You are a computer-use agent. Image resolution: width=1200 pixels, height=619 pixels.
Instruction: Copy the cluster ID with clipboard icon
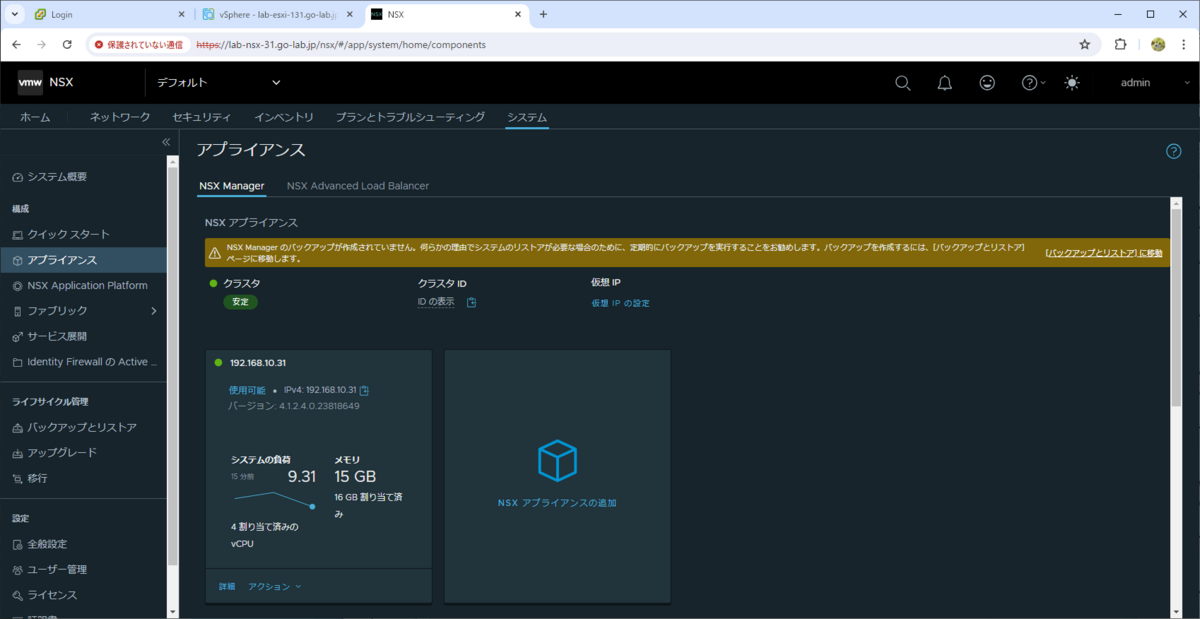coord(472,302)
